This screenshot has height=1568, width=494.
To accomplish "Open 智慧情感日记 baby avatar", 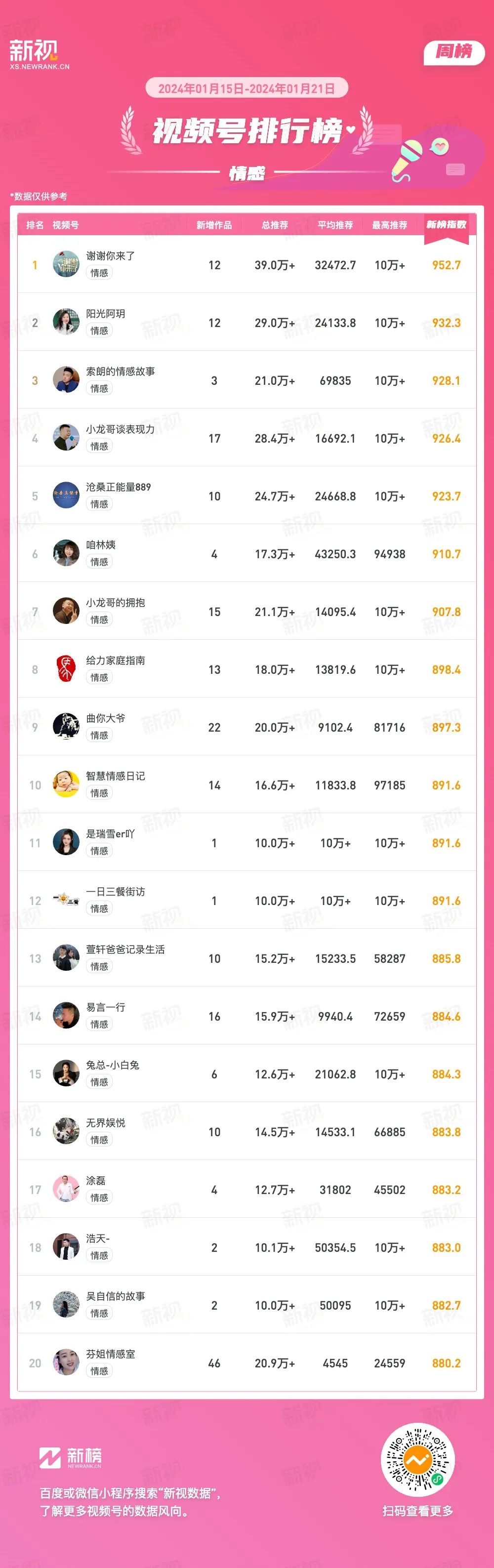I will [66, 784].
